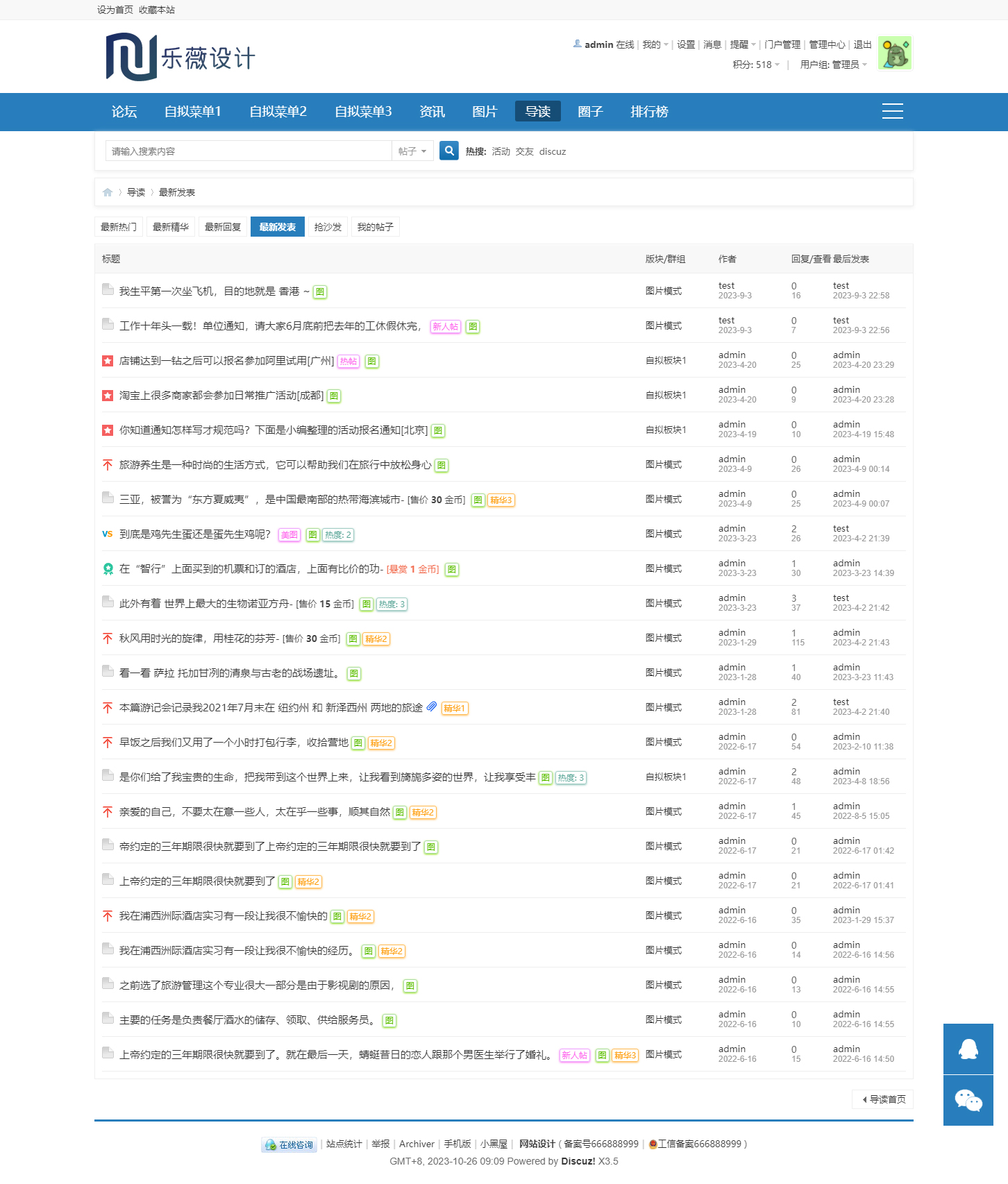Open the hamburger menu in navigation bar
Screen dimensions: 1008x1184
click(x=892, y=111)
